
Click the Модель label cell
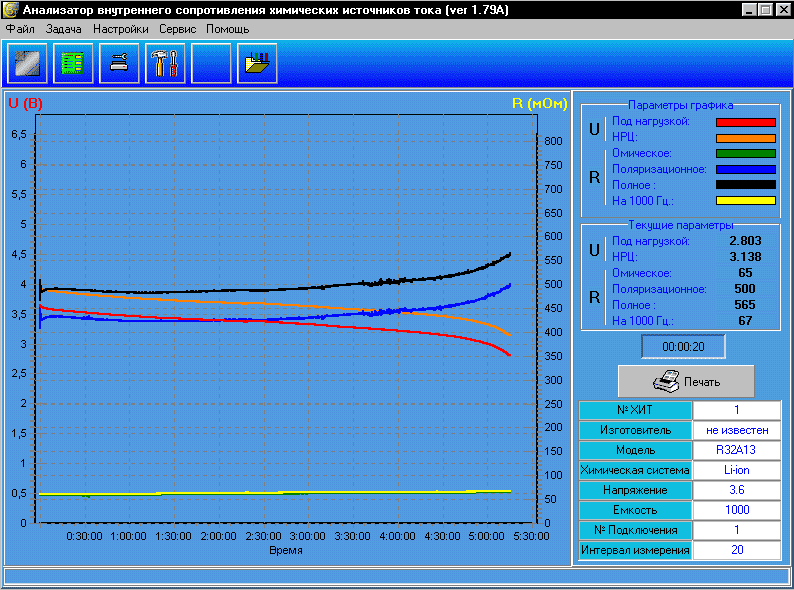click(x=635, y=450)
